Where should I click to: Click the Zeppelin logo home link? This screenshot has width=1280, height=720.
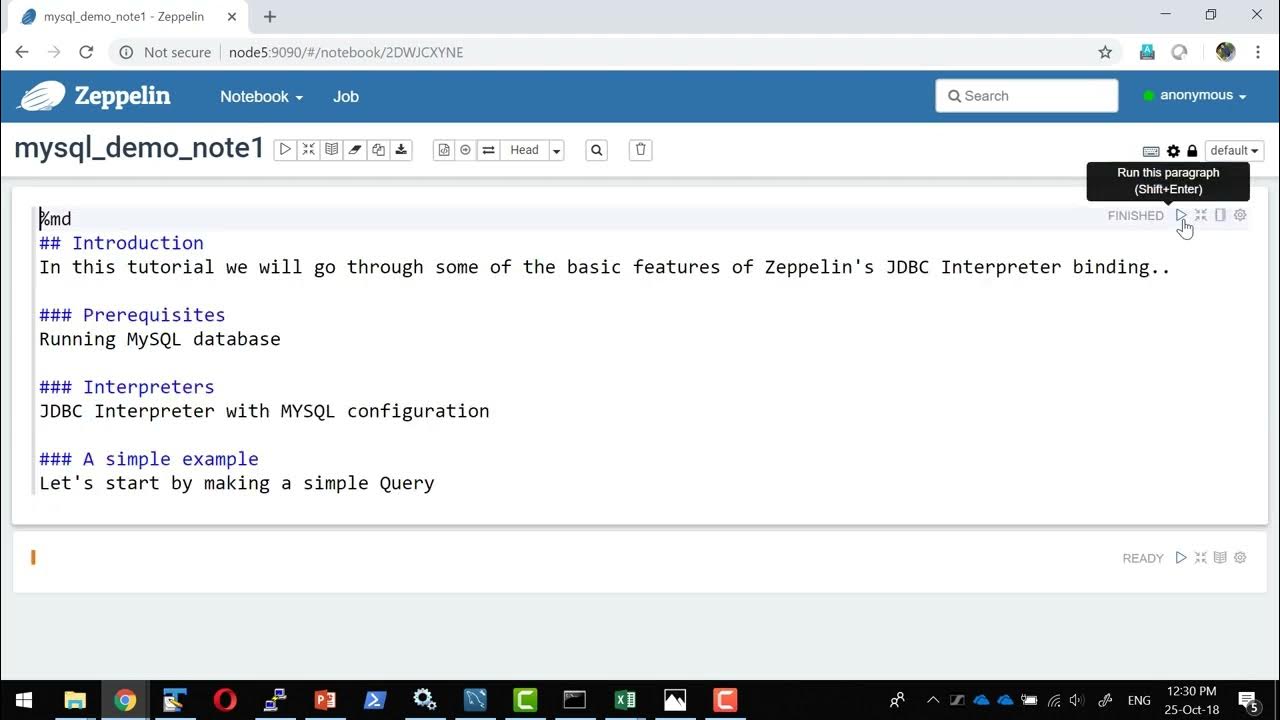coord(95,96)
